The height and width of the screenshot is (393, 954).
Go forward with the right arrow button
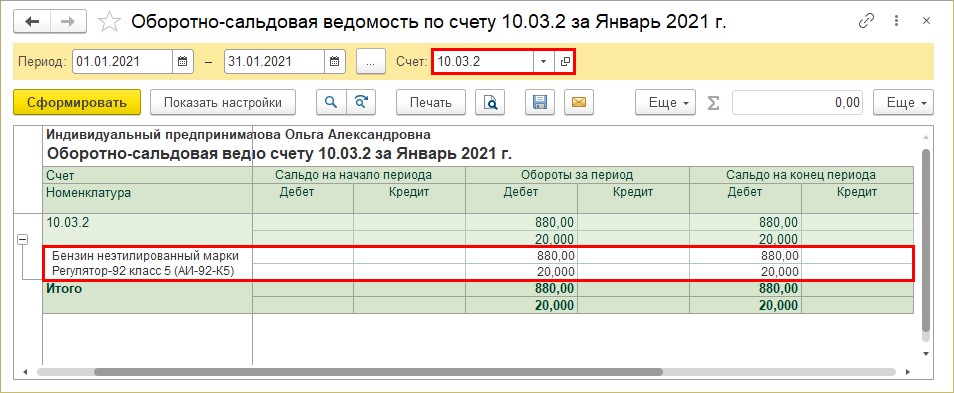coord(68,21)
